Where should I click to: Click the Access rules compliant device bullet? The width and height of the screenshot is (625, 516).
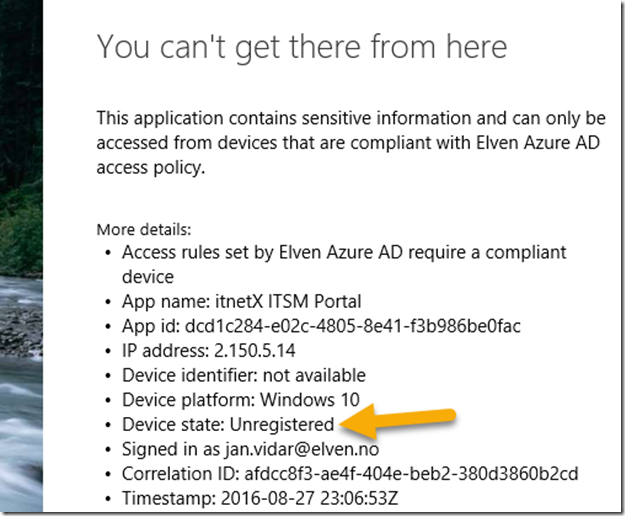point(344,265)
